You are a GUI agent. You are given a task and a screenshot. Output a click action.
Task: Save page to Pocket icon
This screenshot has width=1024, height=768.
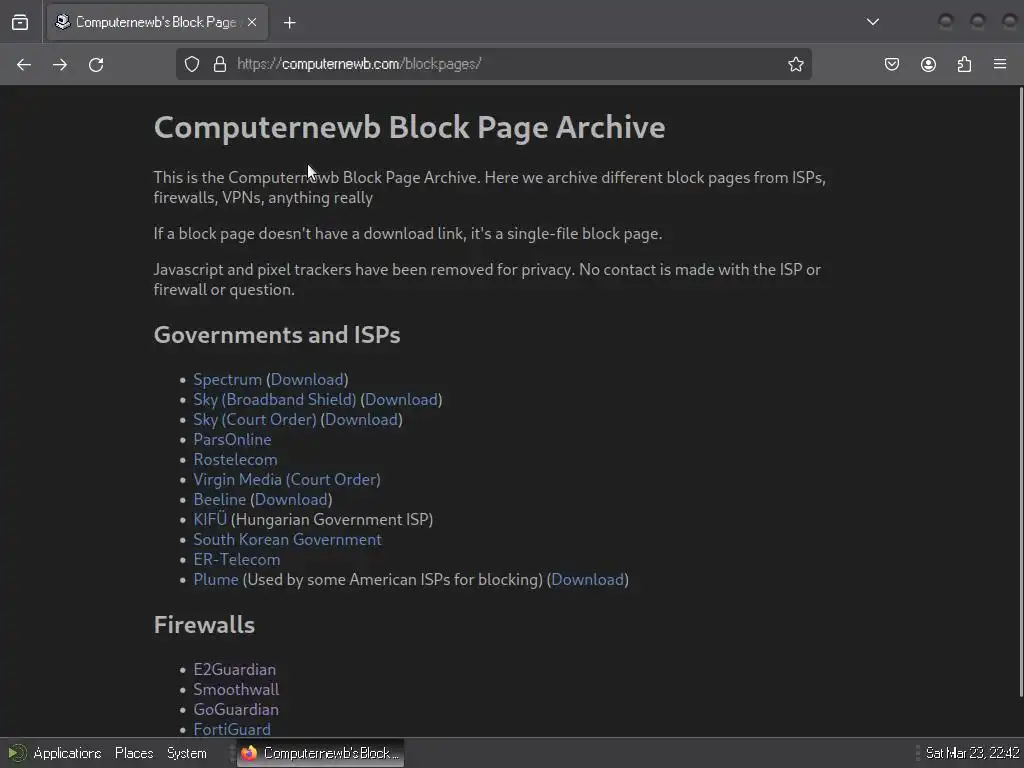click(892, 64)
